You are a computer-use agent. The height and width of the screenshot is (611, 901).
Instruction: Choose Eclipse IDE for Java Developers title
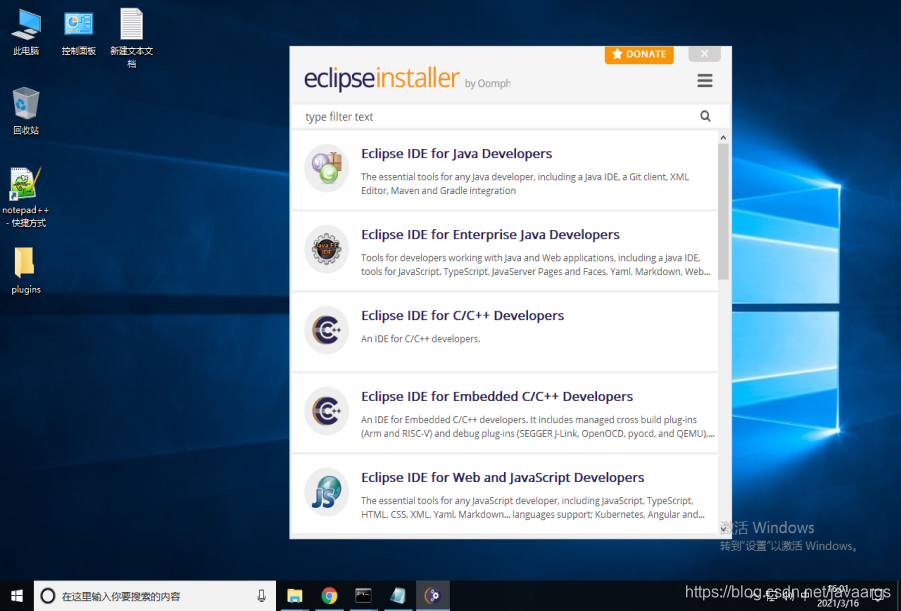456,154
